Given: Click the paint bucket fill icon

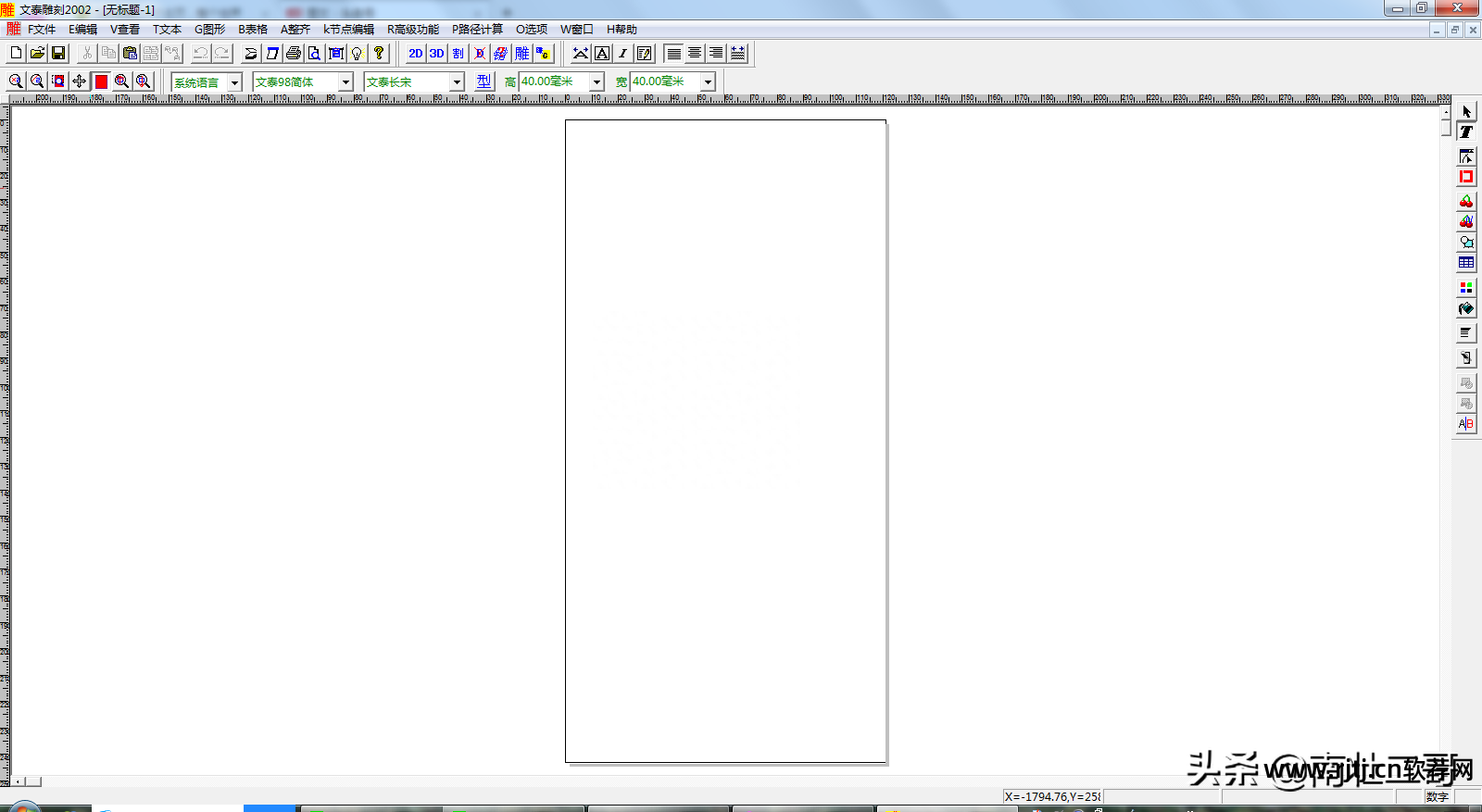Looking at the screenshot, I should [x=1465, y=309].
